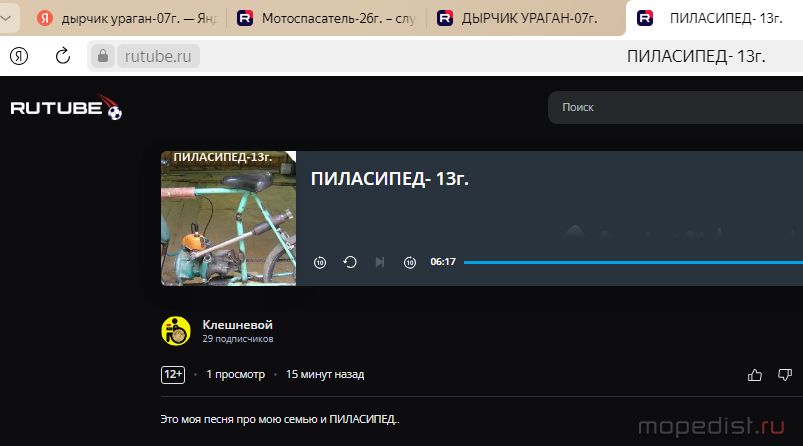Rewind 10 seconds in the player
The height and width of the screenshot is (446, 803).
coord(320,262)
